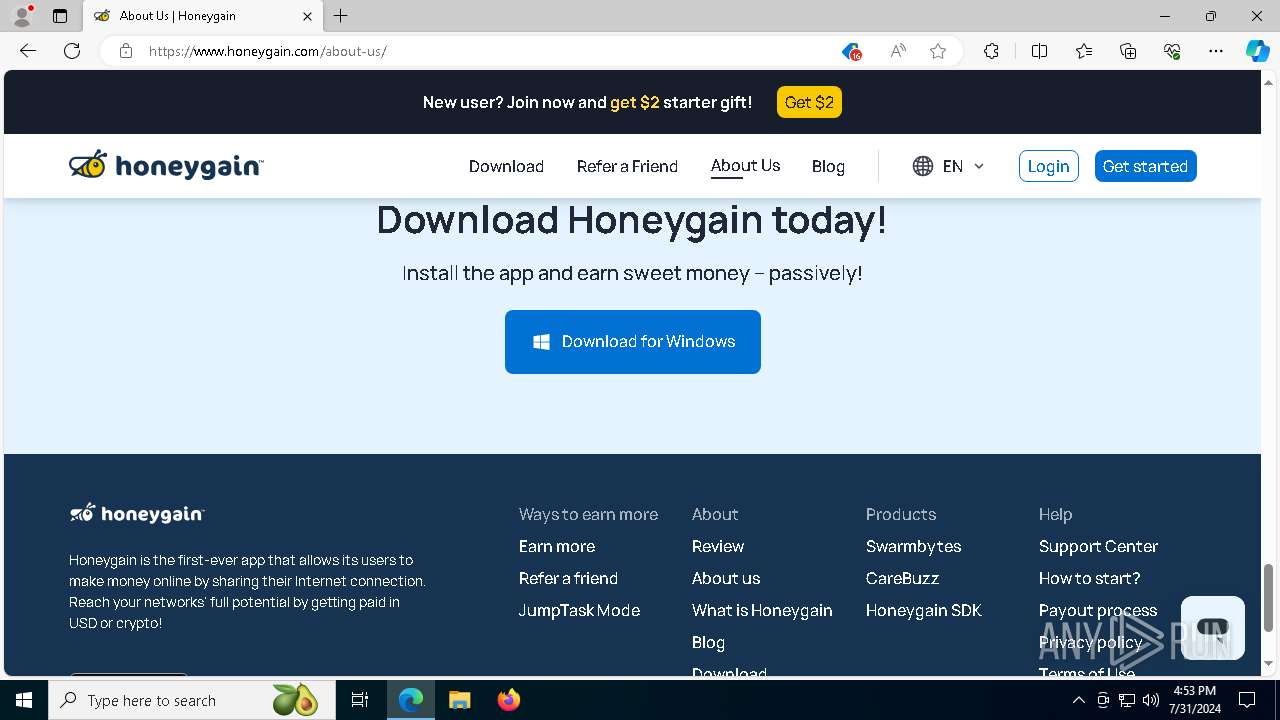Activate Read aloud icon
This screenshot has width=1280, height=720.
pyautogui.click(x=898, y=51)
